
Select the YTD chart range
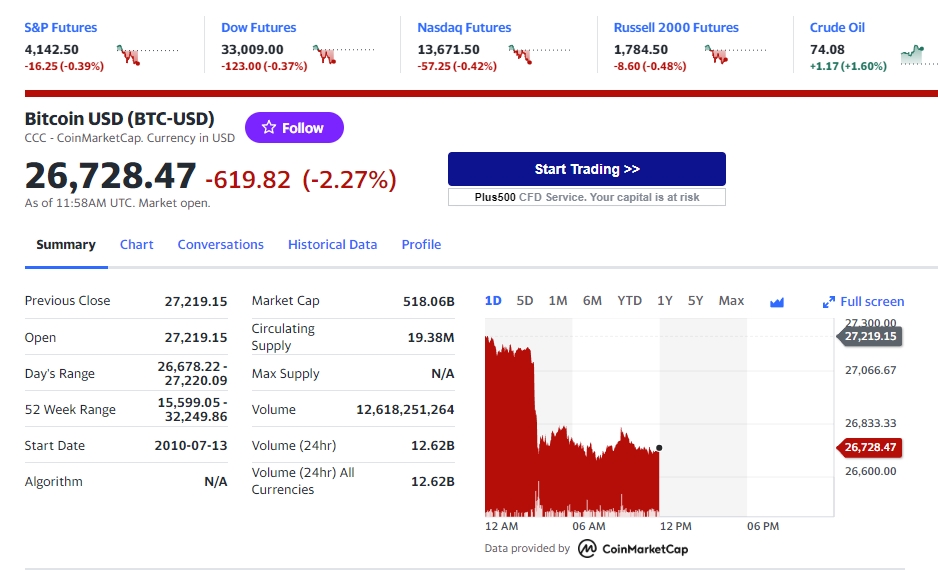coord(629,301)
